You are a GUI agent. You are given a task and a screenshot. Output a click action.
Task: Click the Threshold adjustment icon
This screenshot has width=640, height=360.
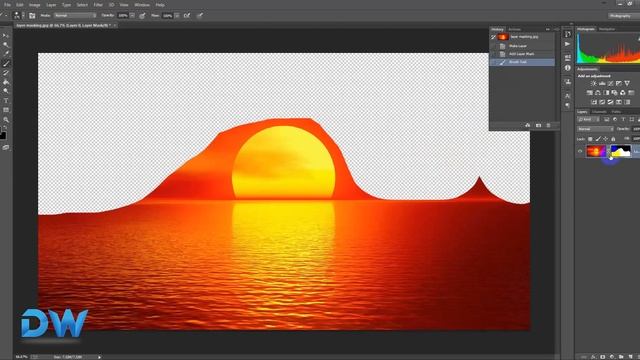point(610,102)
